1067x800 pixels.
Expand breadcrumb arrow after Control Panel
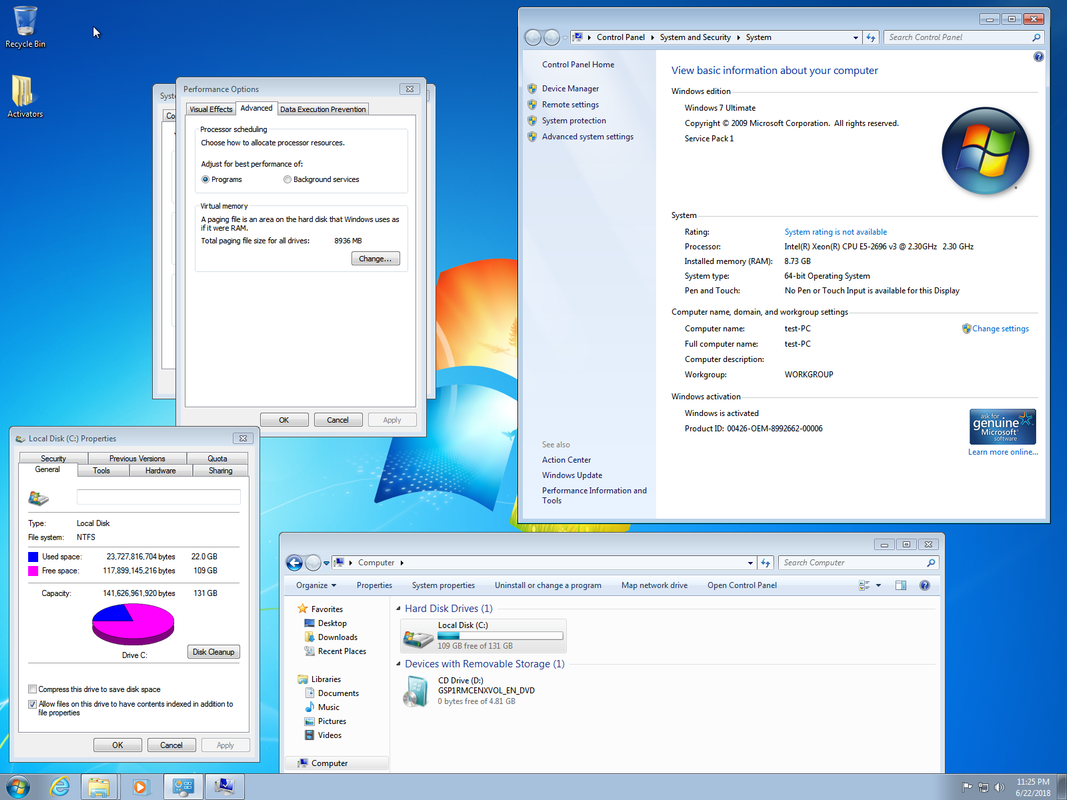tap(652, 37)
